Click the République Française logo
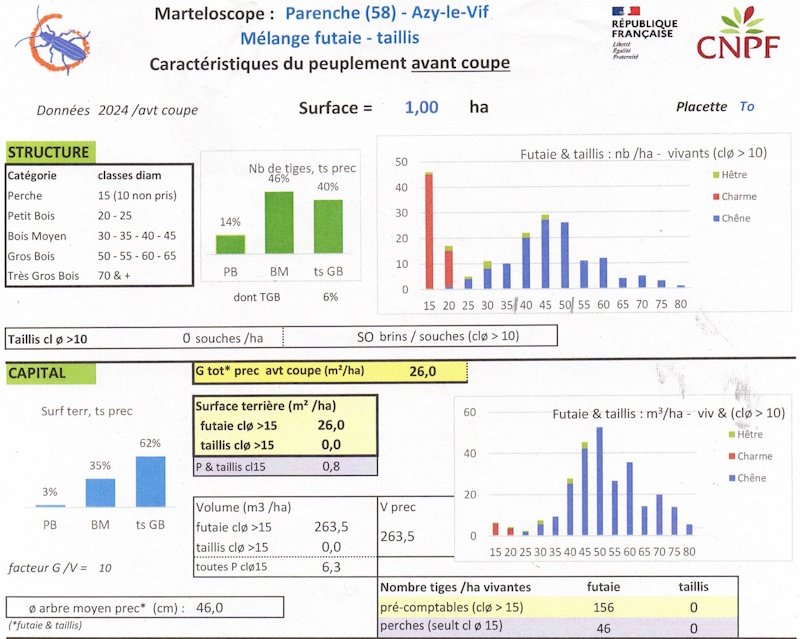 643,31
